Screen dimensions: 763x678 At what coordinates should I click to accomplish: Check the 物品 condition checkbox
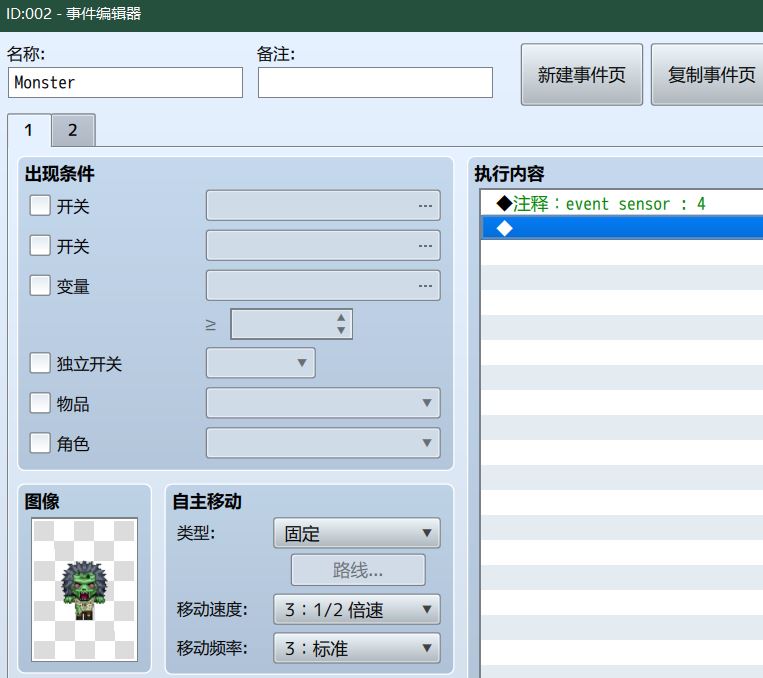click(x=40, y=403)
